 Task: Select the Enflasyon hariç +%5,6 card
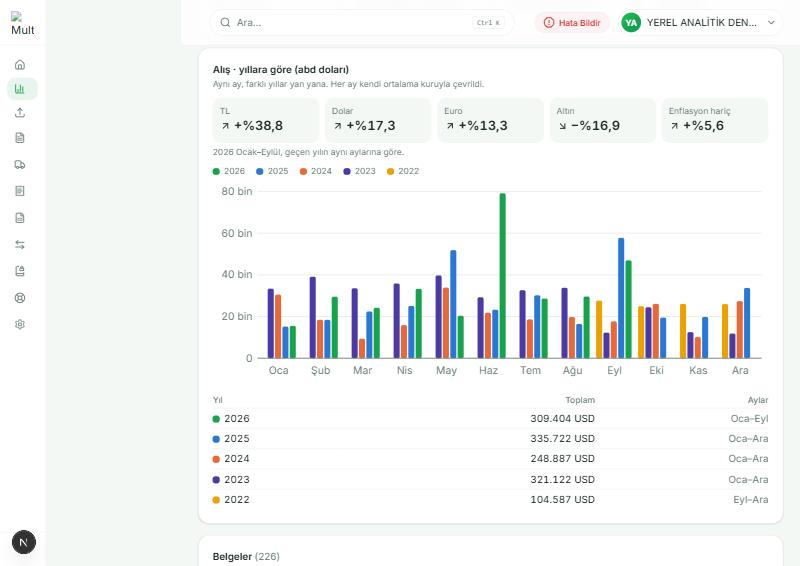coord(715,120)
